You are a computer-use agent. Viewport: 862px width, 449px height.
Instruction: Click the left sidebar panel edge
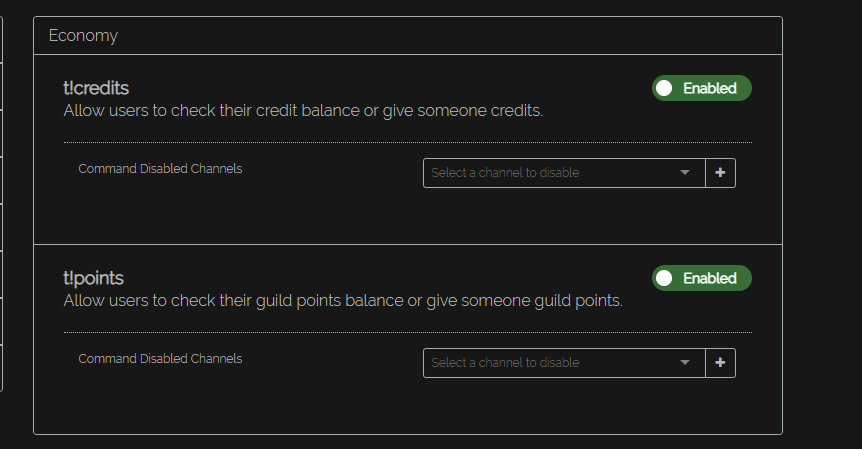pos(2,200)
